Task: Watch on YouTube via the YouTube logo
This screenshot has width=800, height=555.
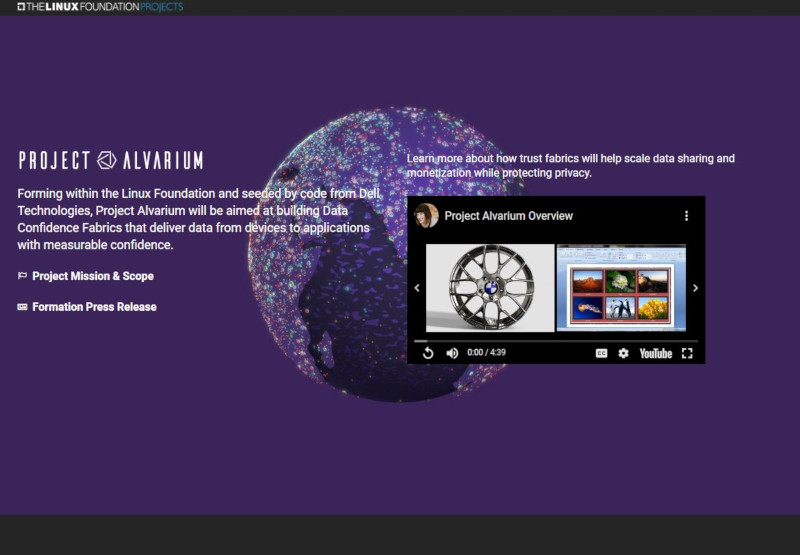Action: point(656,354)
